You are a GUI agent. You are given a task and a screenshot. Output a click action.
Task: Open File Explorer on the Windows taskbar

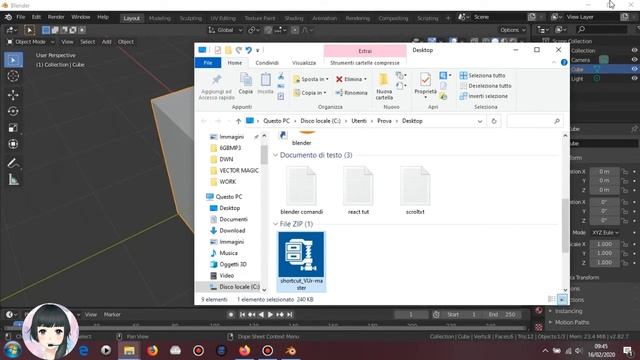129,351
